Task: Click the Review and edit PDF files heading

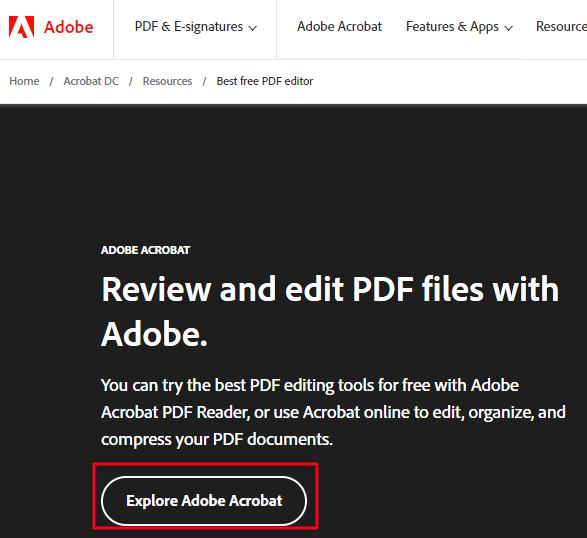Action: pos(330,311)
